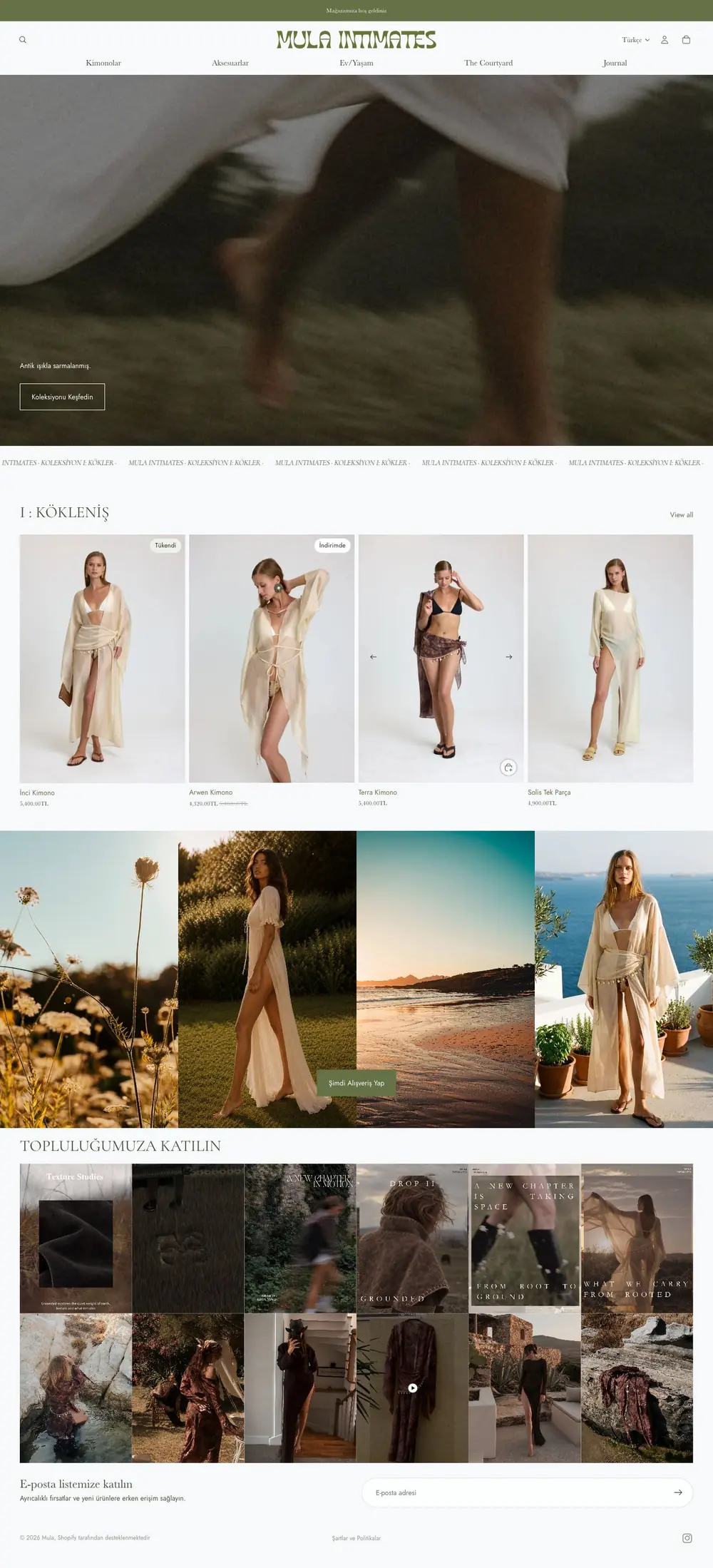This screenshot has height=1568, width=713.
Task: Click 'Antik ışıkla sarmalanmış.' hero text
Action: [55, 365]
